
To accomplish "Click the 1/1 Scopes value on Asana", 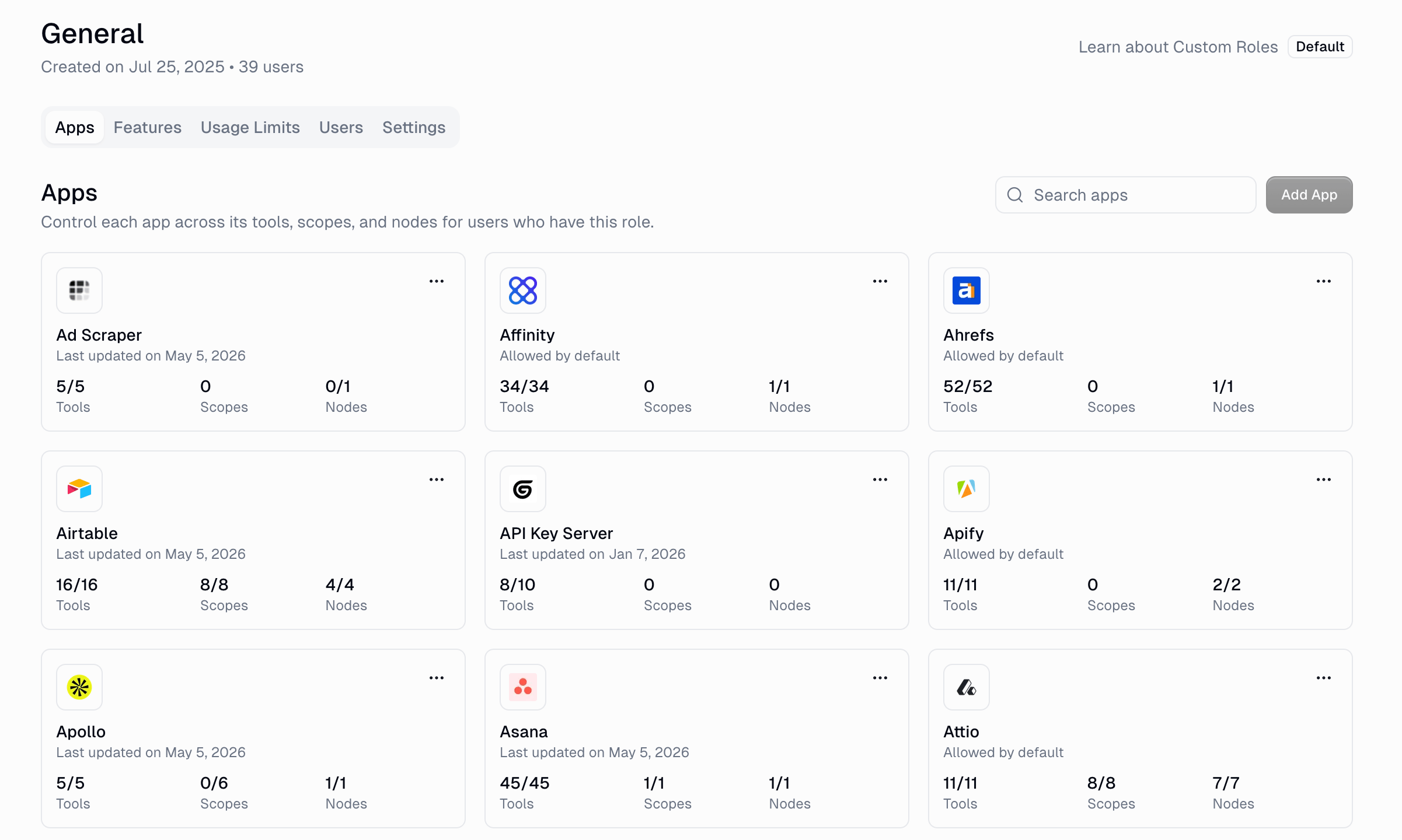I will [x=654, y=783].
